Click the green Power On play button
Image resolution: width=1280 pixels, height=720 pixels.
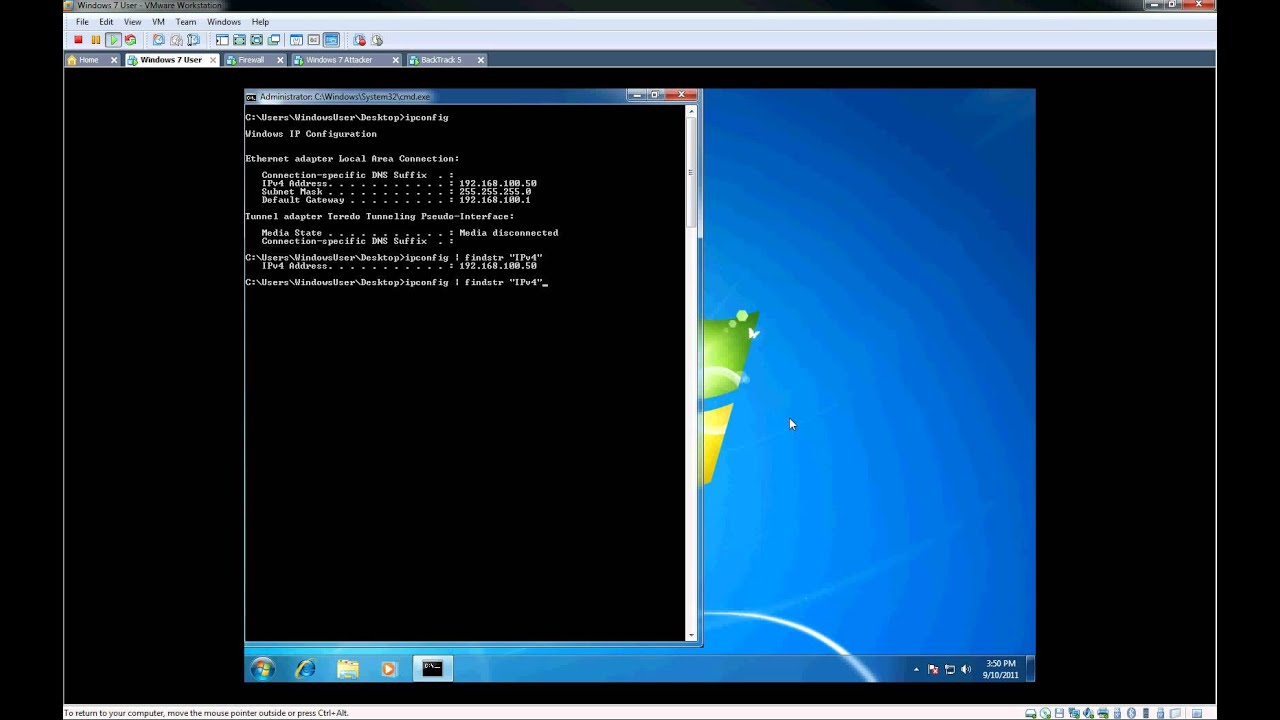point(113,40)
